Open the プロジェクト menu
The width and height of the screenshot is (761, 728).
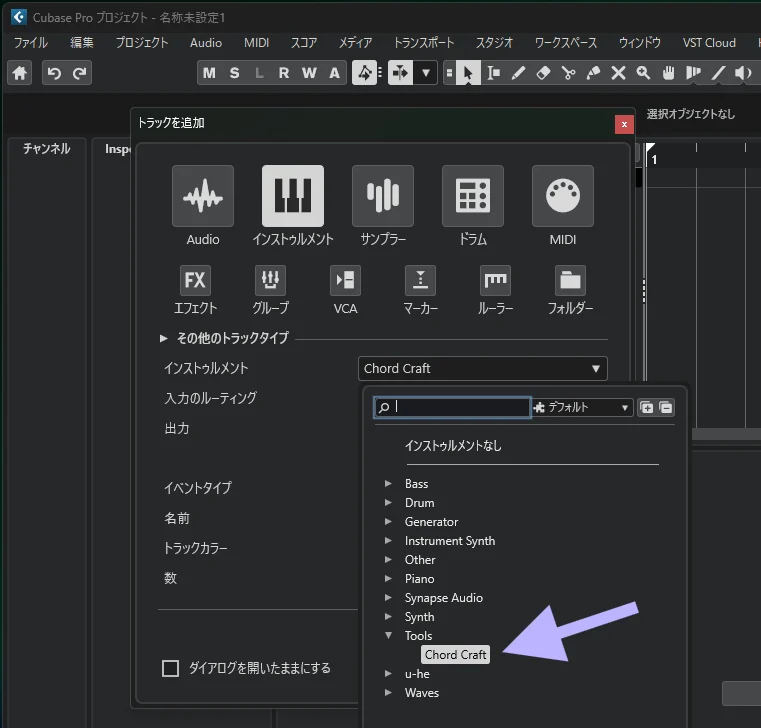[142, 43]
